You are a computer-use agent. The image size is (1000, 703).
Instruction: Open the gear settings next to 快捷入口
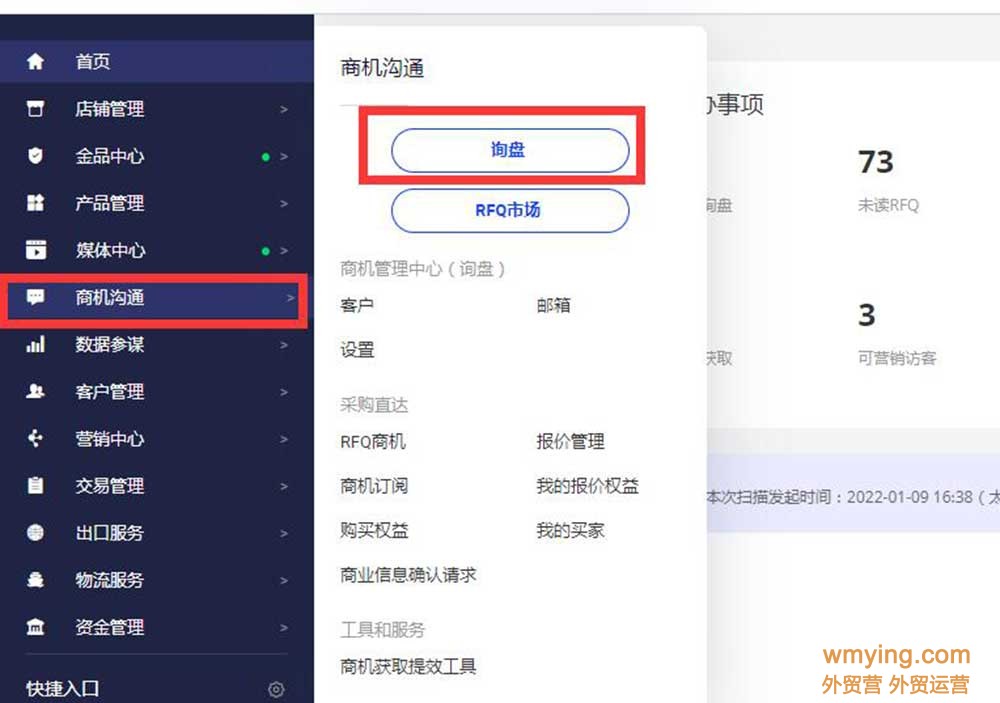276,689
